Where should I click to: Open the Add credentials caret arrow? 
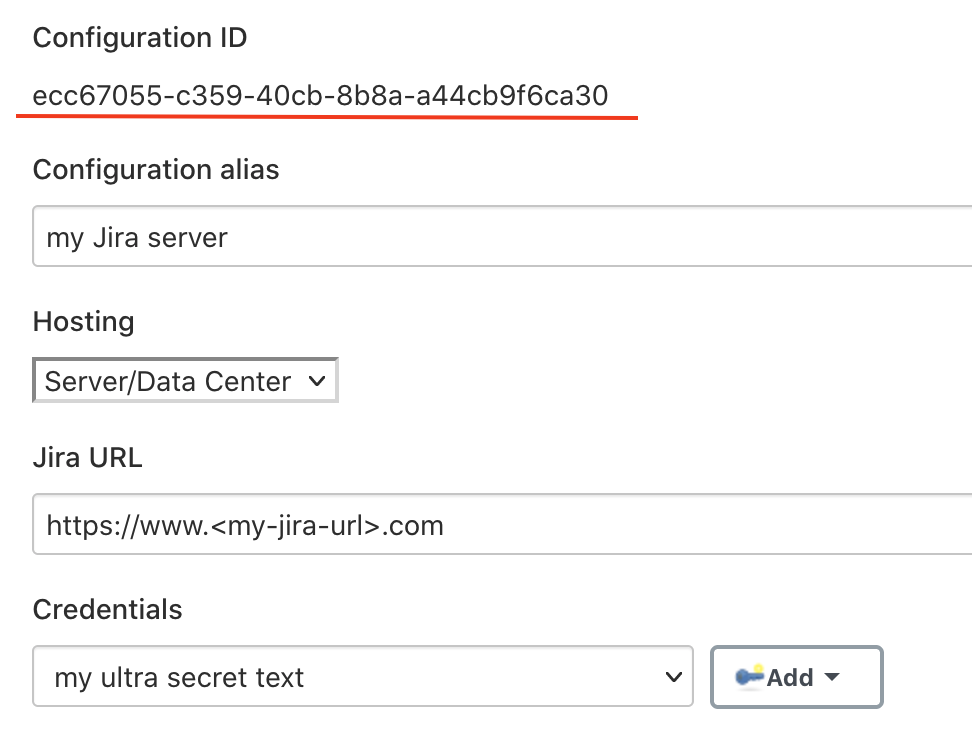point(833,677)
